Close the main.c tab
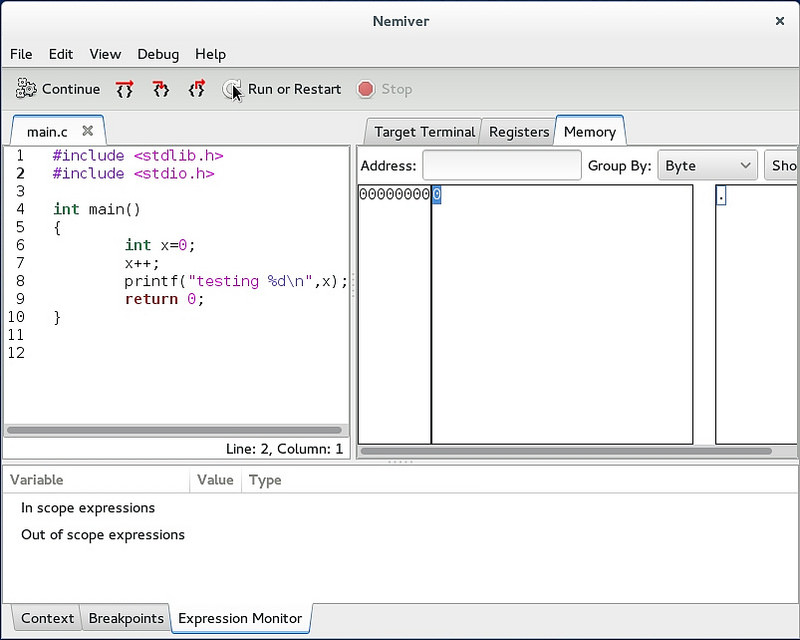Screen dimensions: 800x640 pyautogui.click(x=88, y=131)
